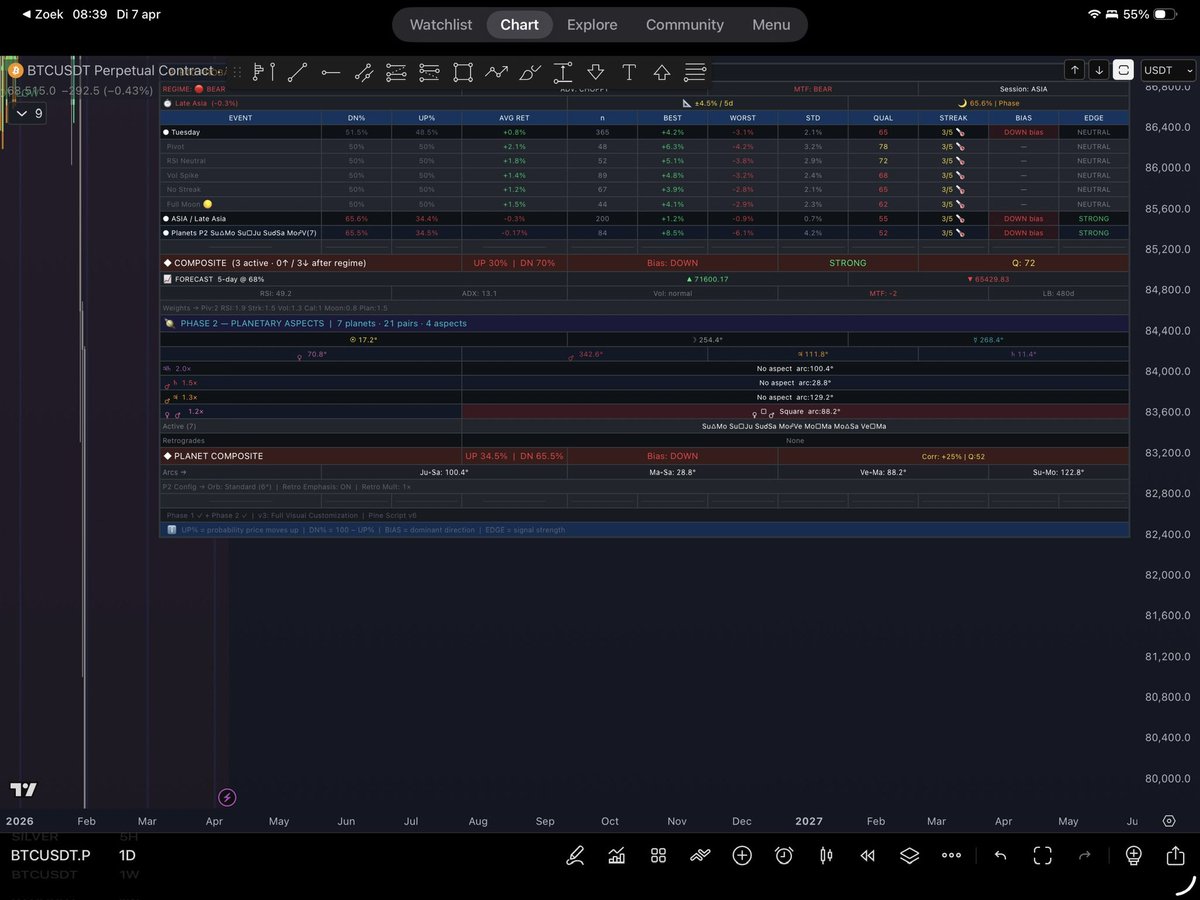Screen dimensions: 1200x900
Task: Select the brush drawing tool
Action: coord(530,72)
